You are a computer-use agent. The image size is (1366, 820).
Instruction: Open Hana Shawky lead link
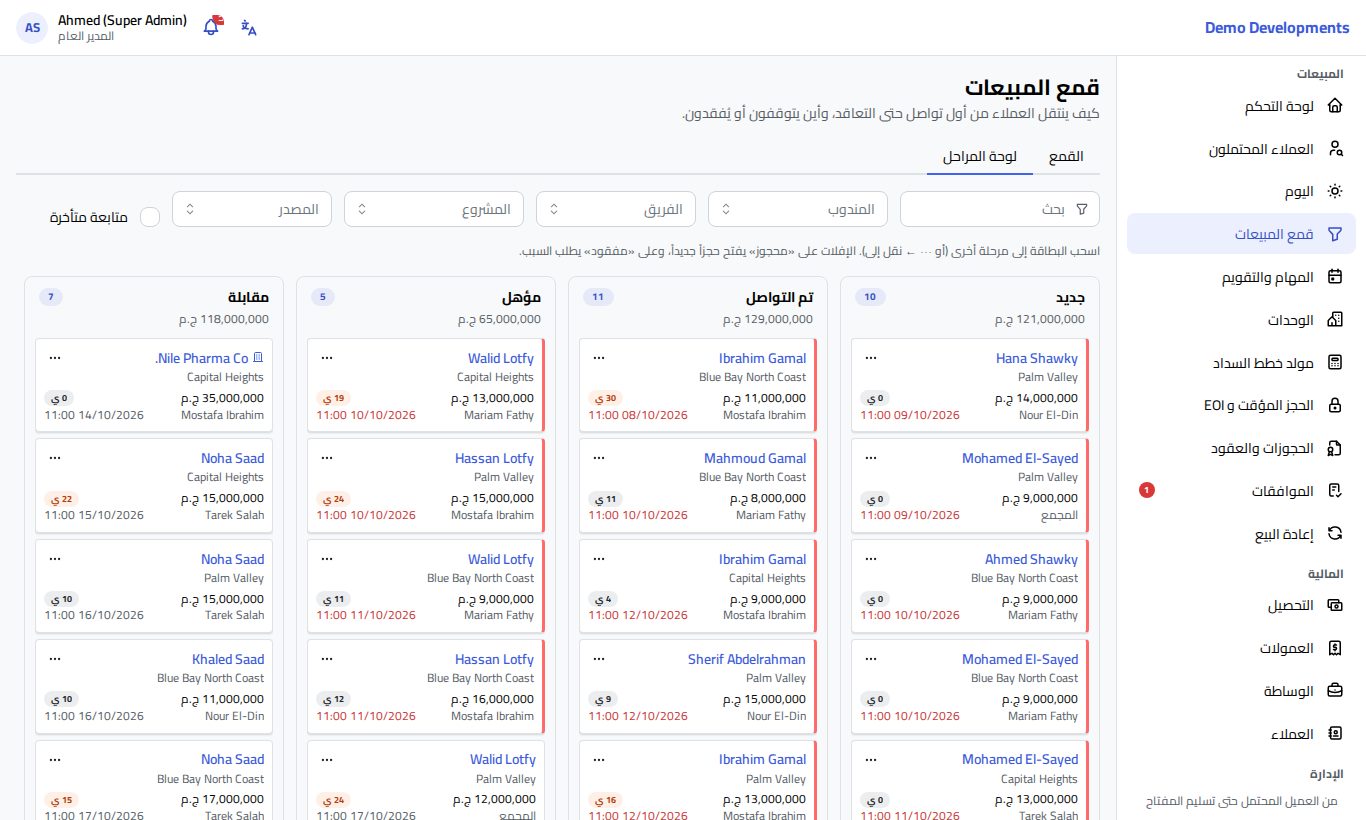click(x=1037, y=358)
